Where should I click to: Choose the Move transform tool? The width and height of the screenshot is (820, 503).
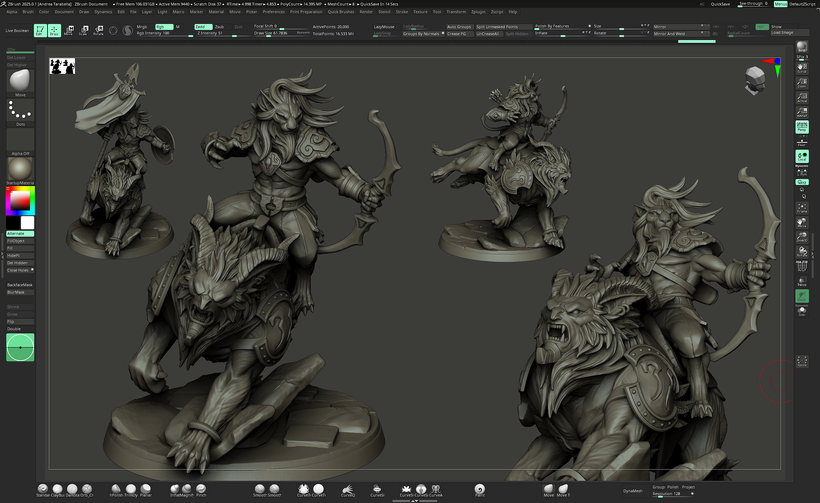tap(69, 30)
